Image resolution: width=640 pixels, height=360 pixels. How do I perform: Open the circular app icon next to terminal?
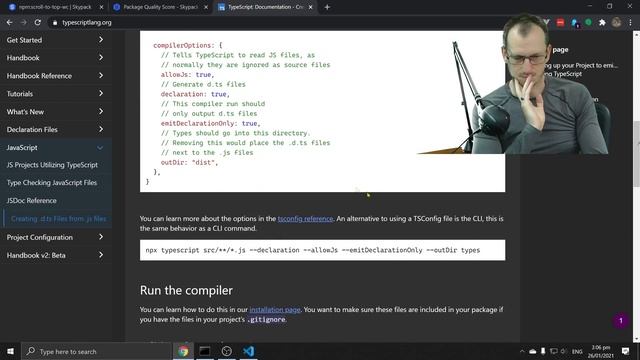click(227, 351)
